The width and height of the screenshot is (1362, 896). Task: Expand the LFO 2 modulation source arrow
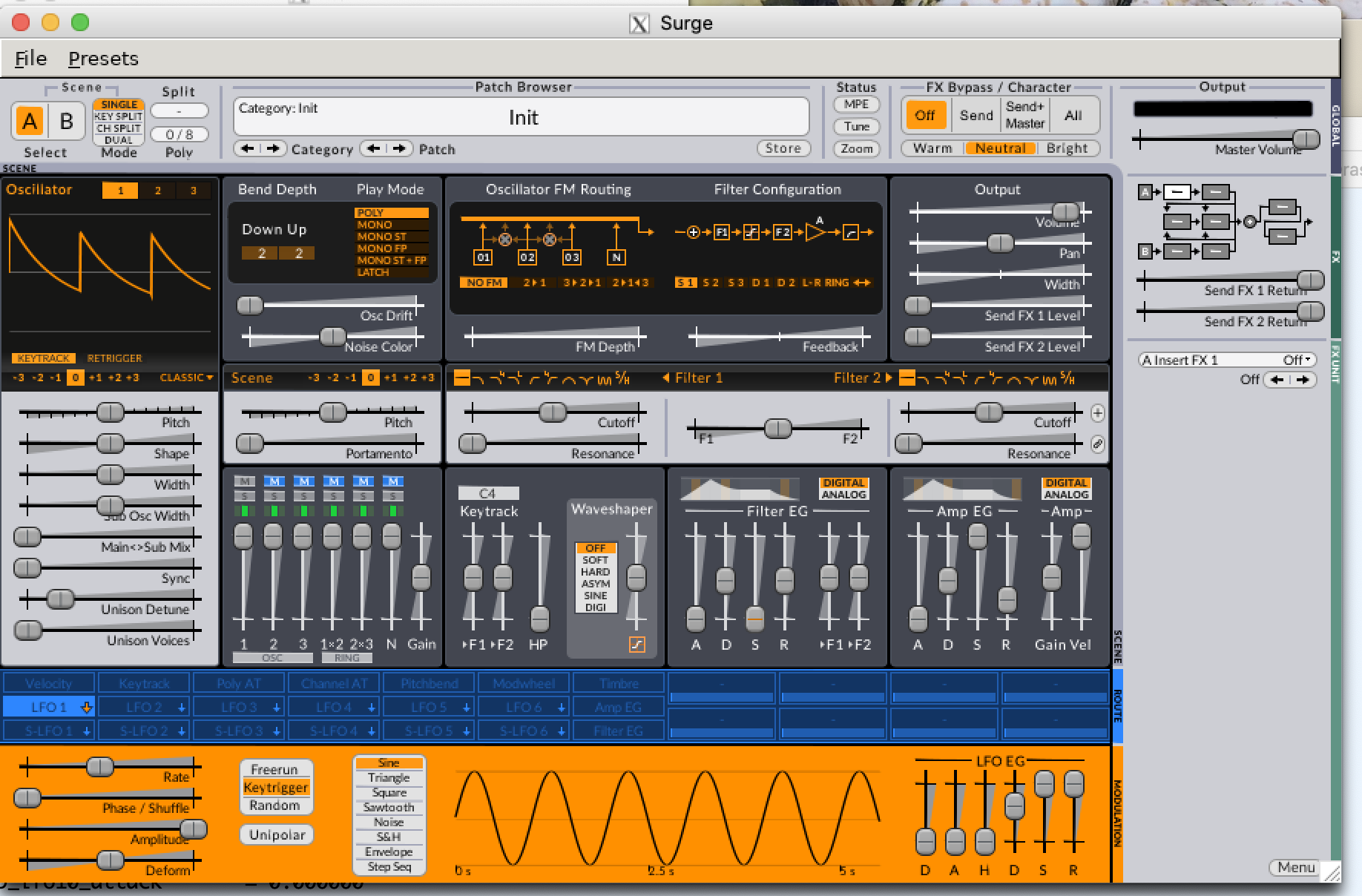coord(181,708)
